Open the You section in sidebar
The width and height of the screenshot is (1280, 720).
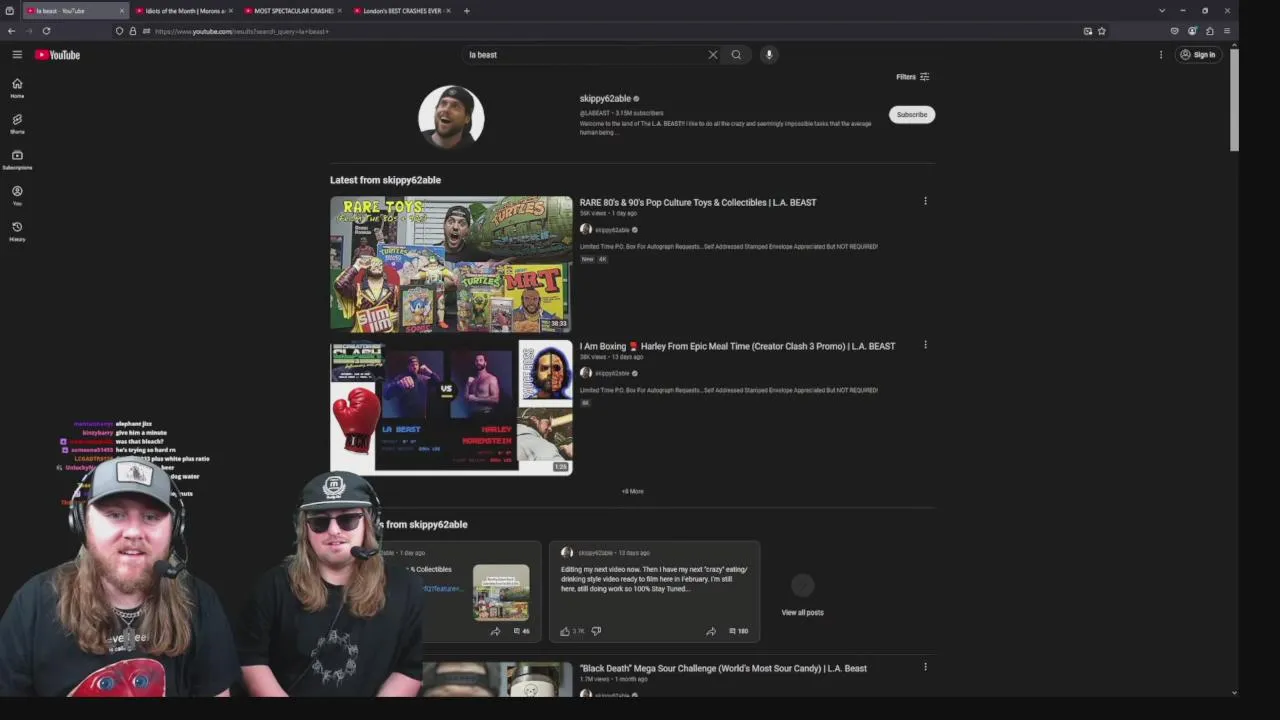point(17,195)
